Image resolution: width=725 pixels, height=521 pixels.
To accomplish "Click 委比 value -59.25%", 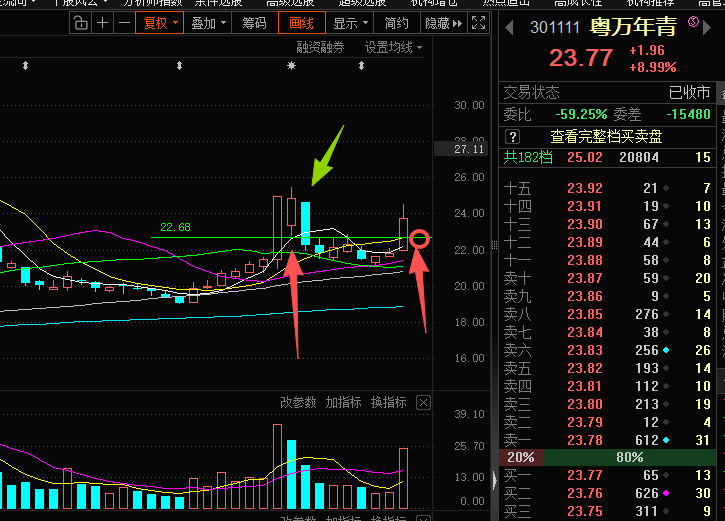I will pos(581,114).
